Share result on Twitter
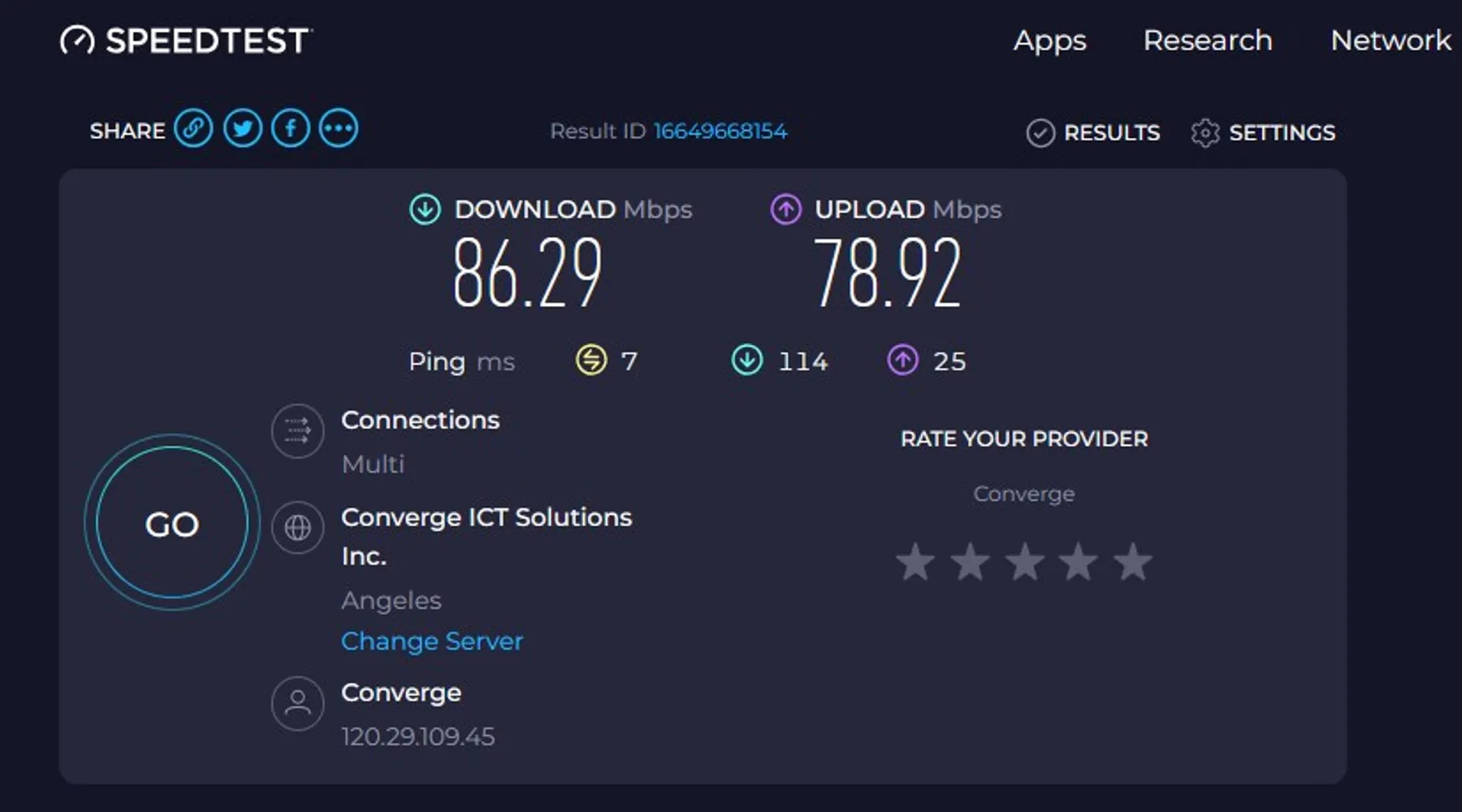The width and height of the screenshot is (1462, 812). click(x=242, y=129)
